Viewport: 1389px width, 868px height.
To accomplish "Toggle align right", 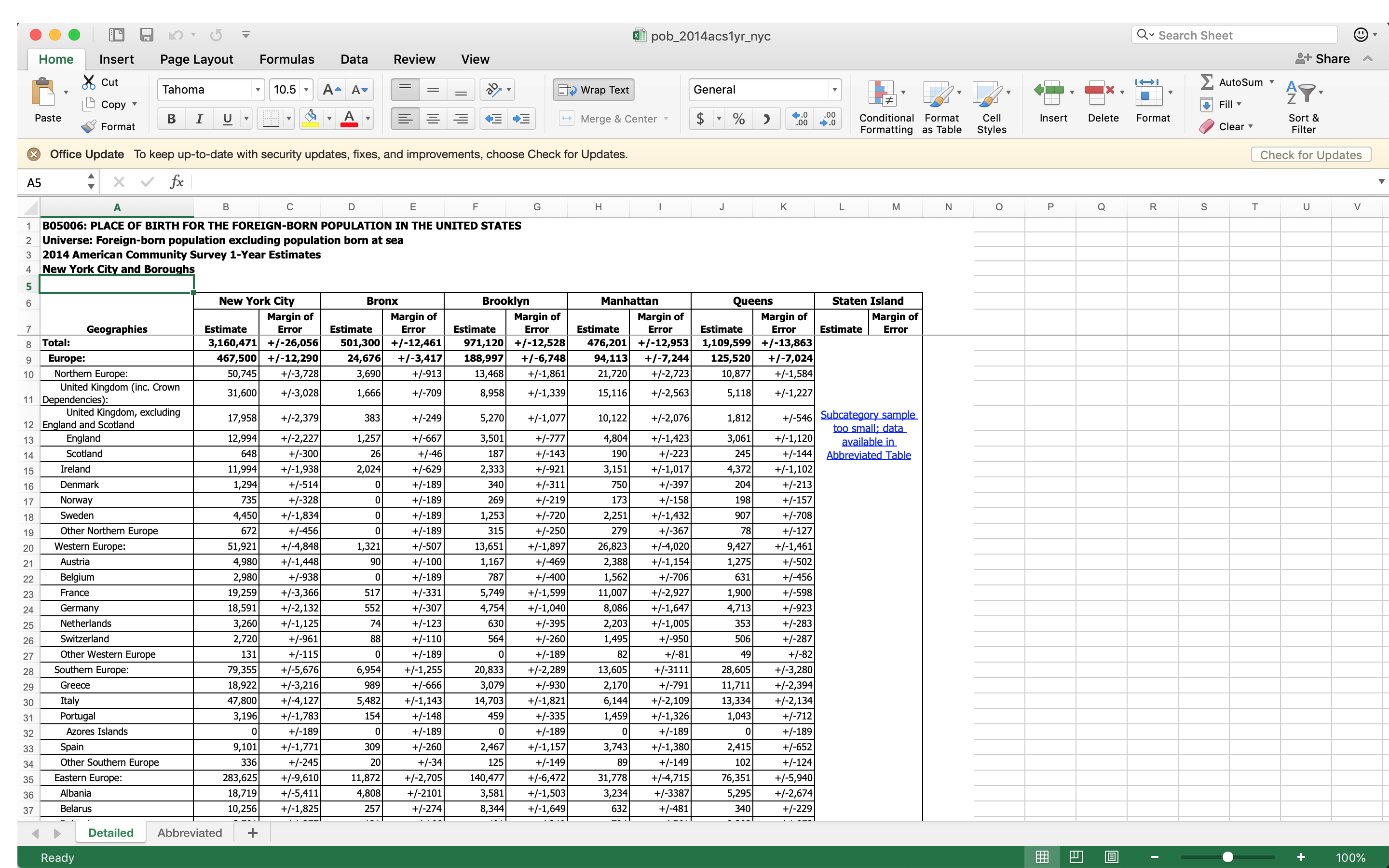I will pyautogui.click(x=460, y=119).
